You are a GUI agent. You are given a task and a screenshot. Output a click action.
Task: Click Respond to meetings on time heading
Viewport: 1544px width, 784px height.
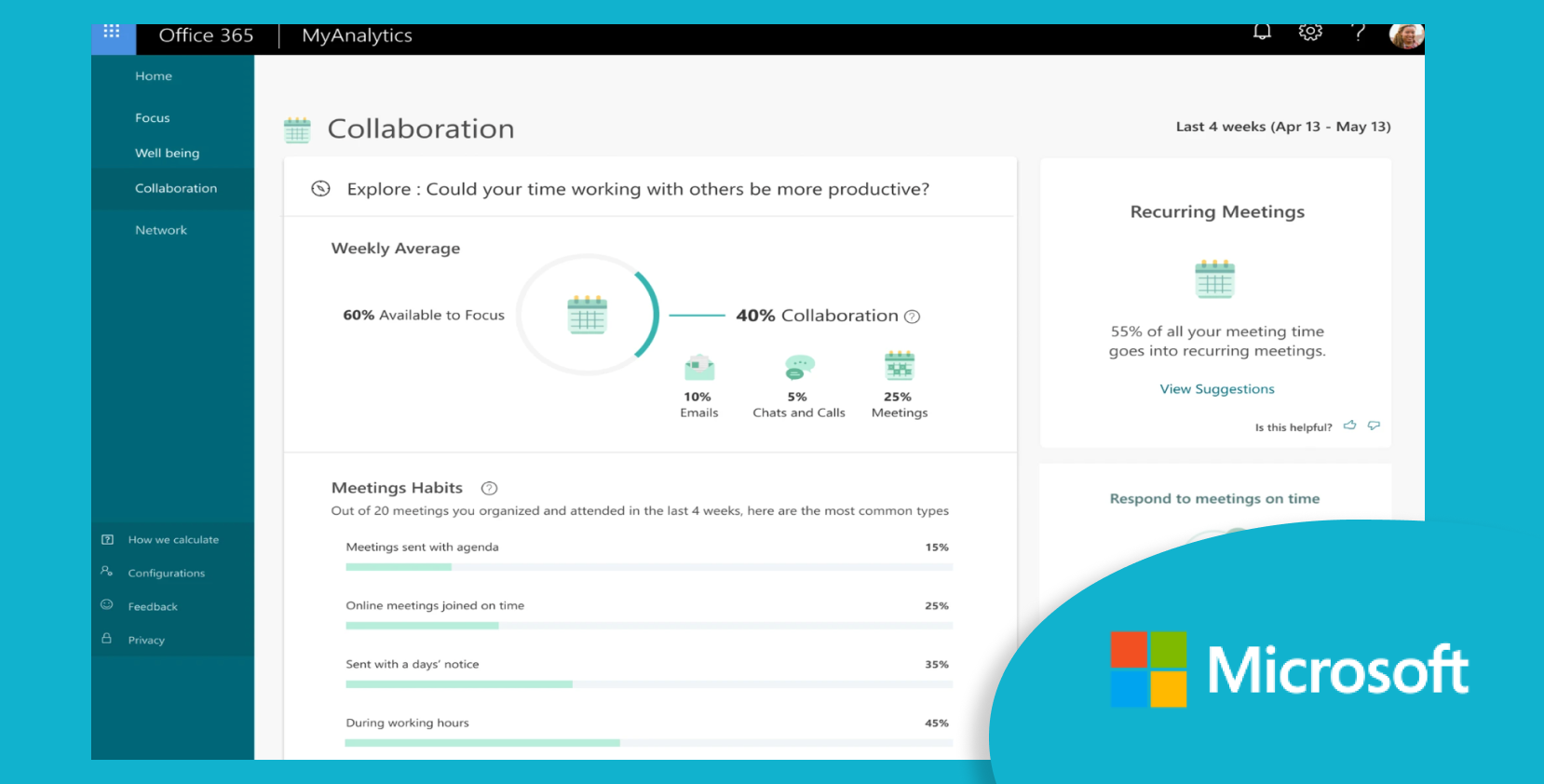pyautogui.click(x=1214, y=499)
